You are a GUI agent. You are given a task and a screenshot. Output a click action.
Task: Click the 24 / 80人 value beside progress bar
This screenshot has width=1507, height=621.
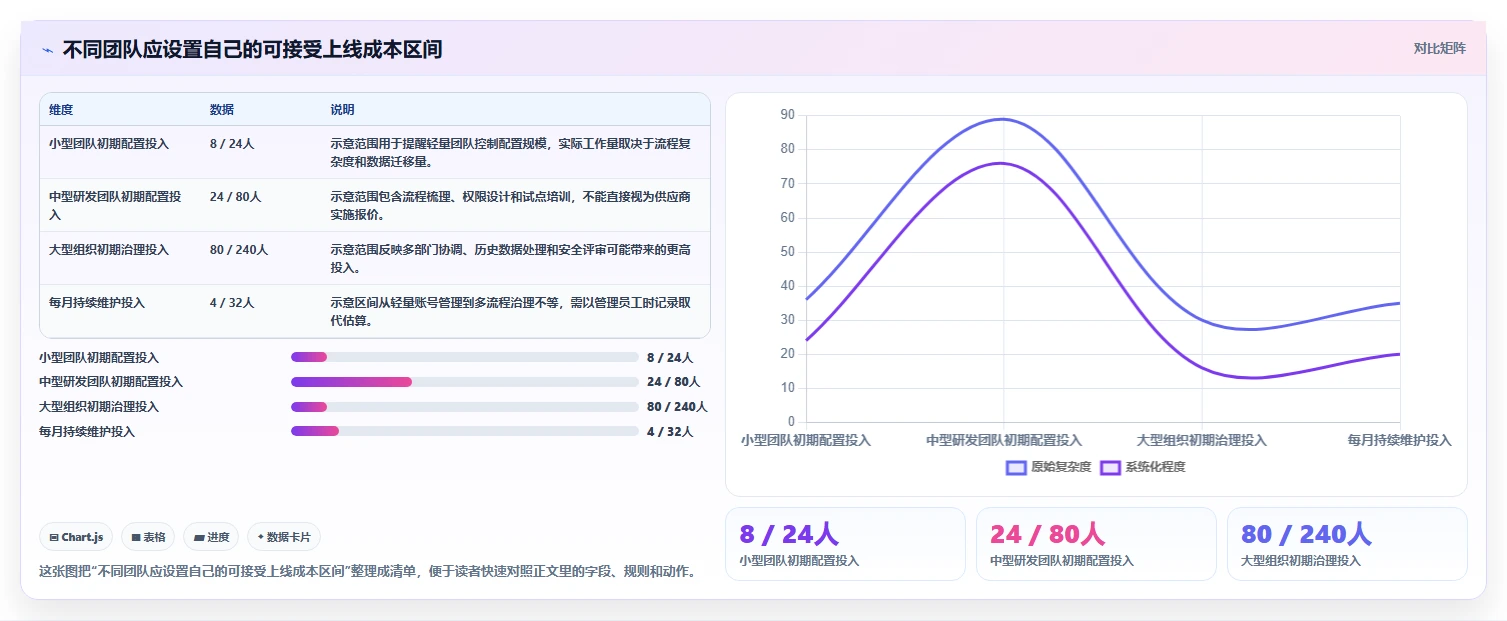click(673, 382)
